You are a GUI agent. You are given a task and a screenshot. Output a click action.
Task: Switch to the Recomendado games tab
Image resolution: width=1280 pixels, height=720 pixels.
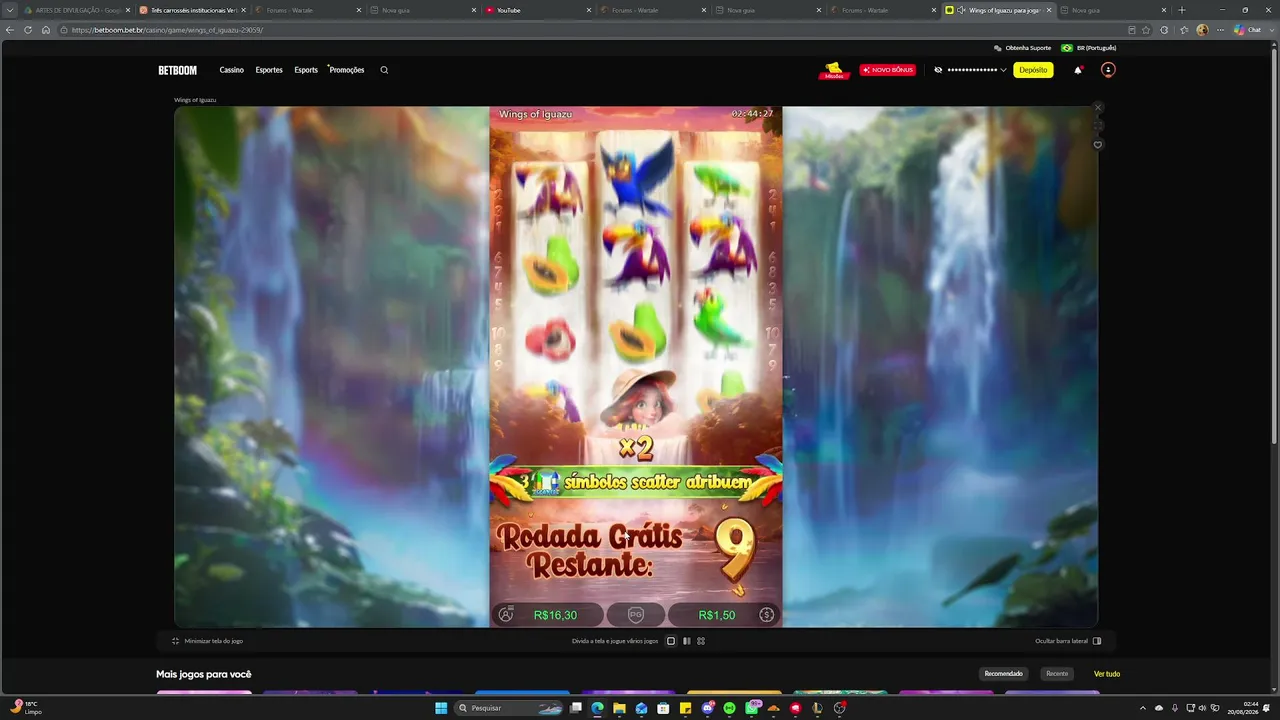tap(1004, 674)
